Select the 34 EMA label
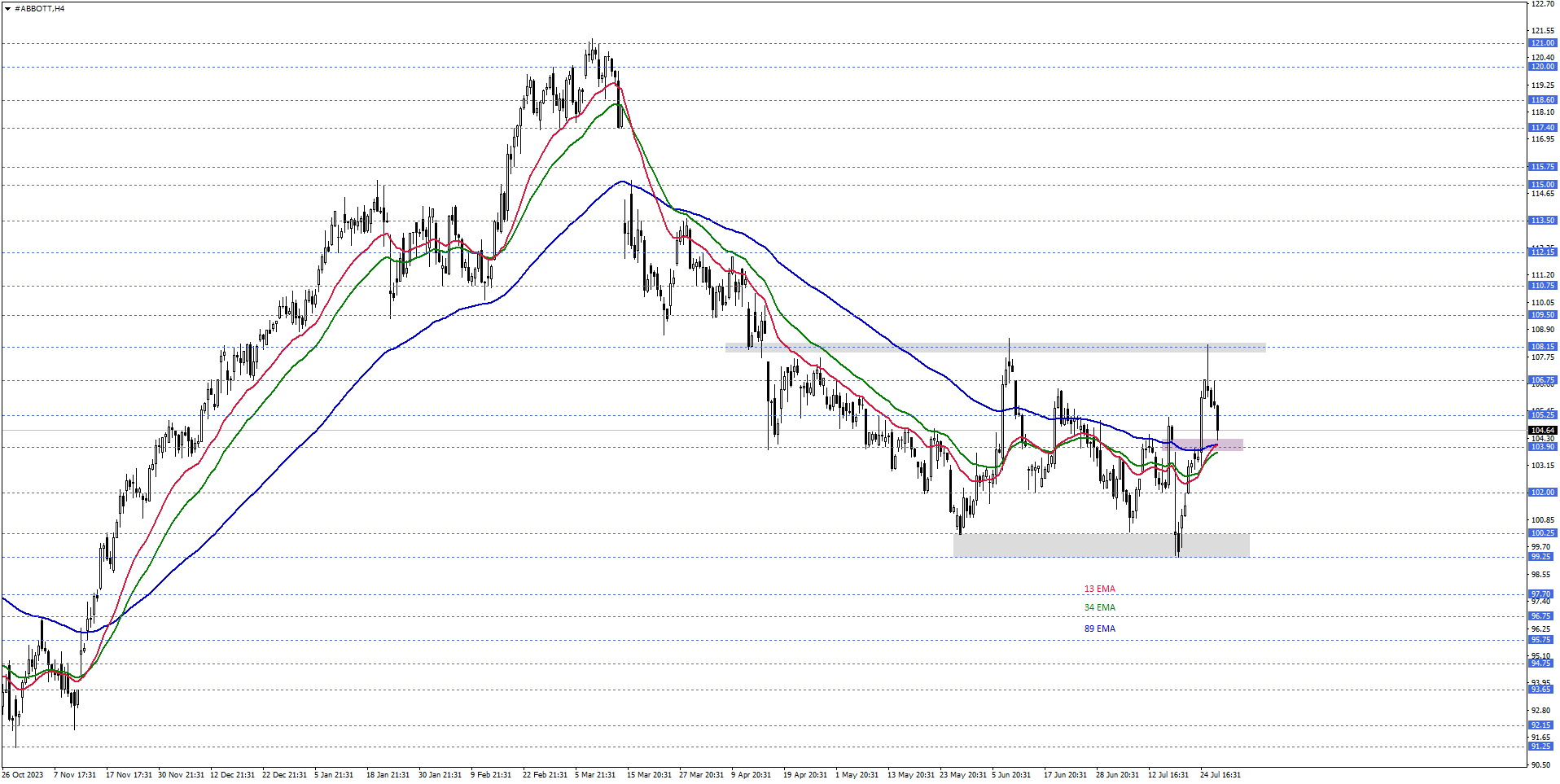 pyautogui.click(x=1099, y=607)
